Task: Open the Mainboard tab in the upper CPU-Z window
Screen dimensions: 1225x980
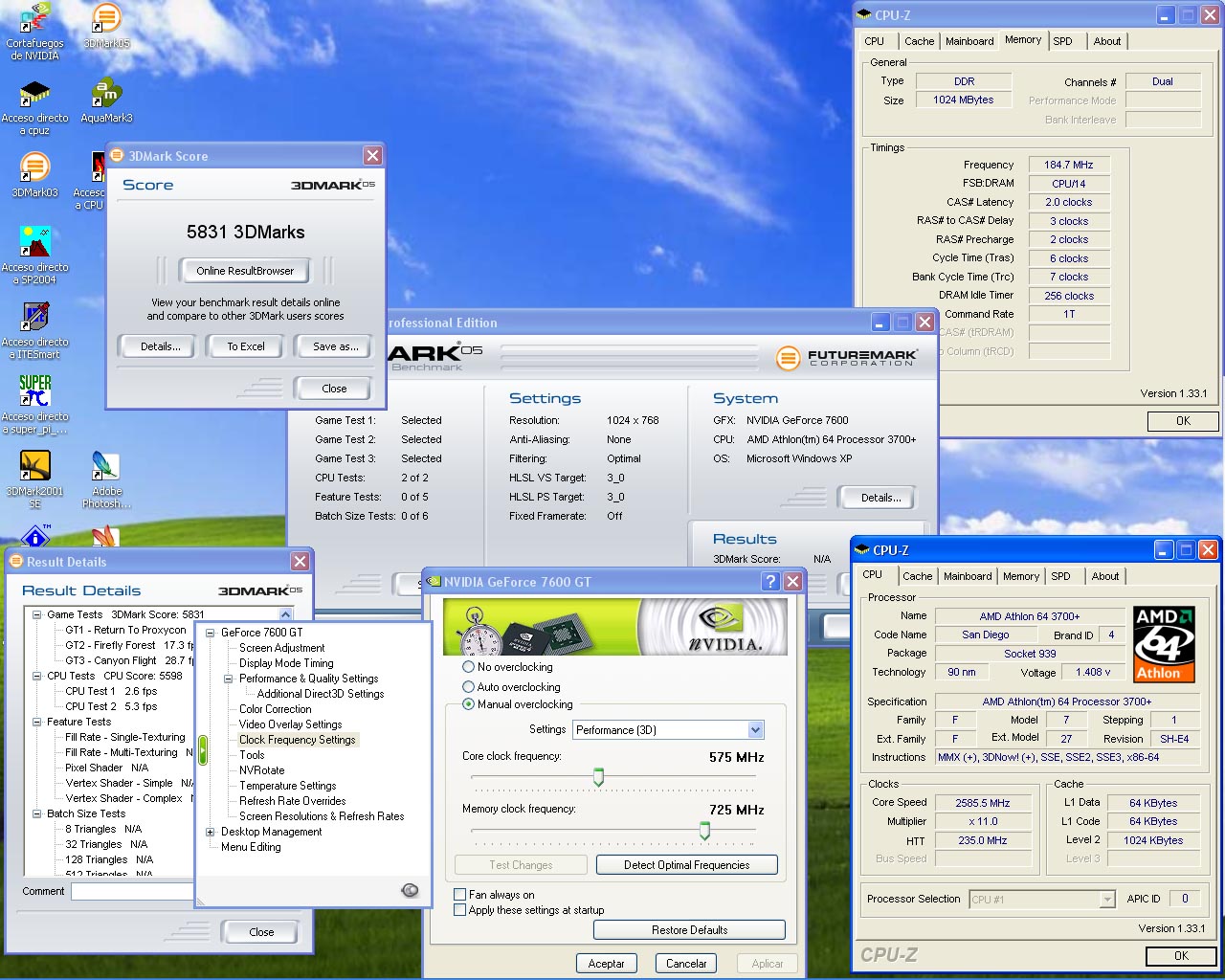Action: tap(969, 41)
